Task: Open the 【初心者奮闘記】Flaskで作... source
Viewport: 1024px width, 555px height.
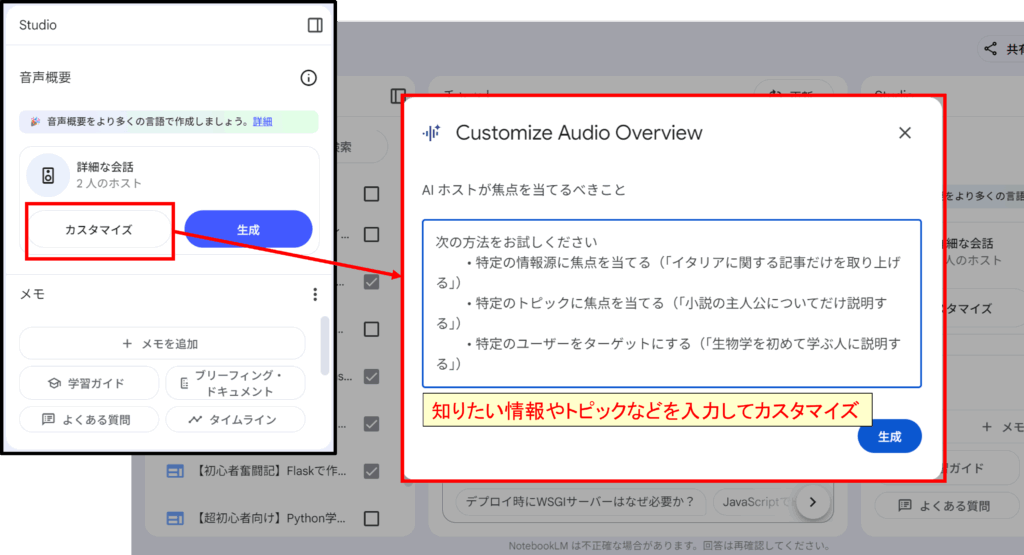Action: pos(271,471)
